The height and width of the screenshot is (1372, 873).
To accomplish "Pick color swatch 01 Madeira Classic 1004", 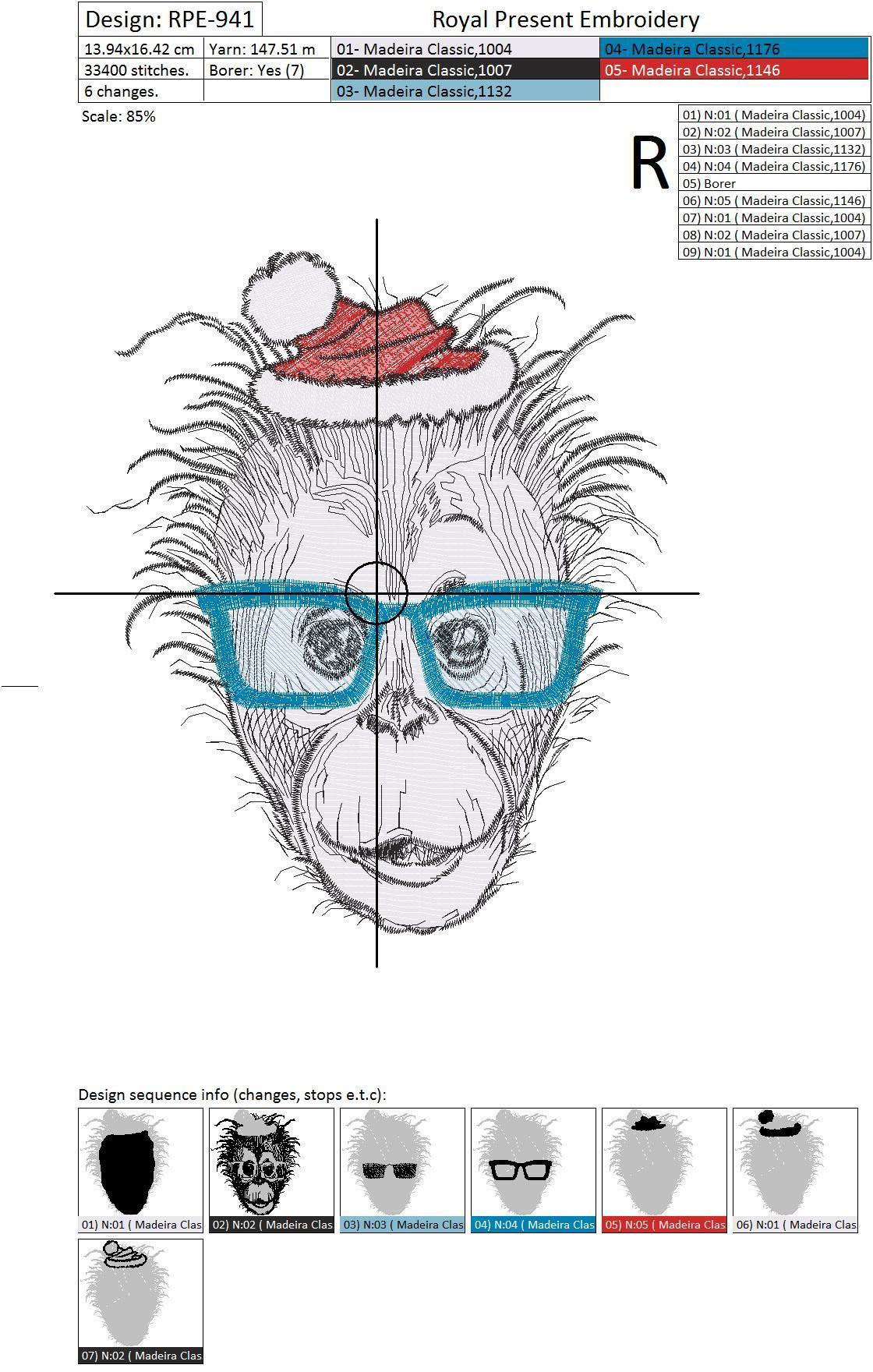I will (x=465, y=49).
